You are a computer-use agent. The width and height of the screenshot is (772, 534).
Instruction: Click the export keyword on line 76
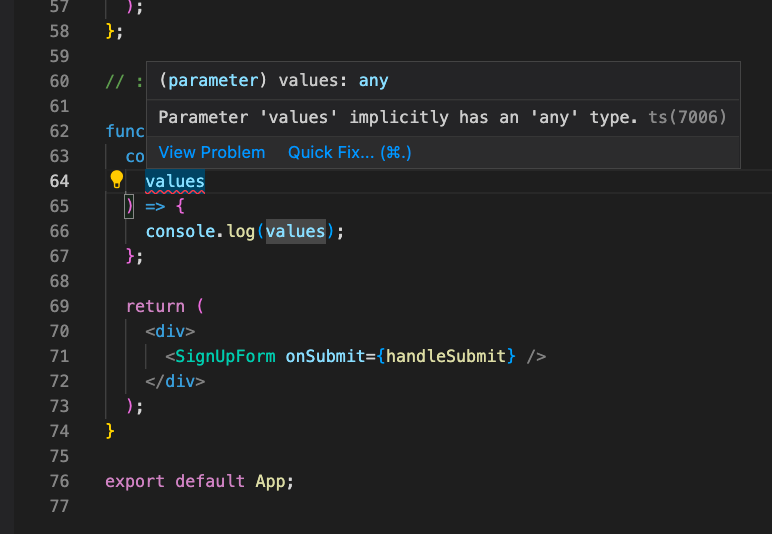(x=135, y=481)
